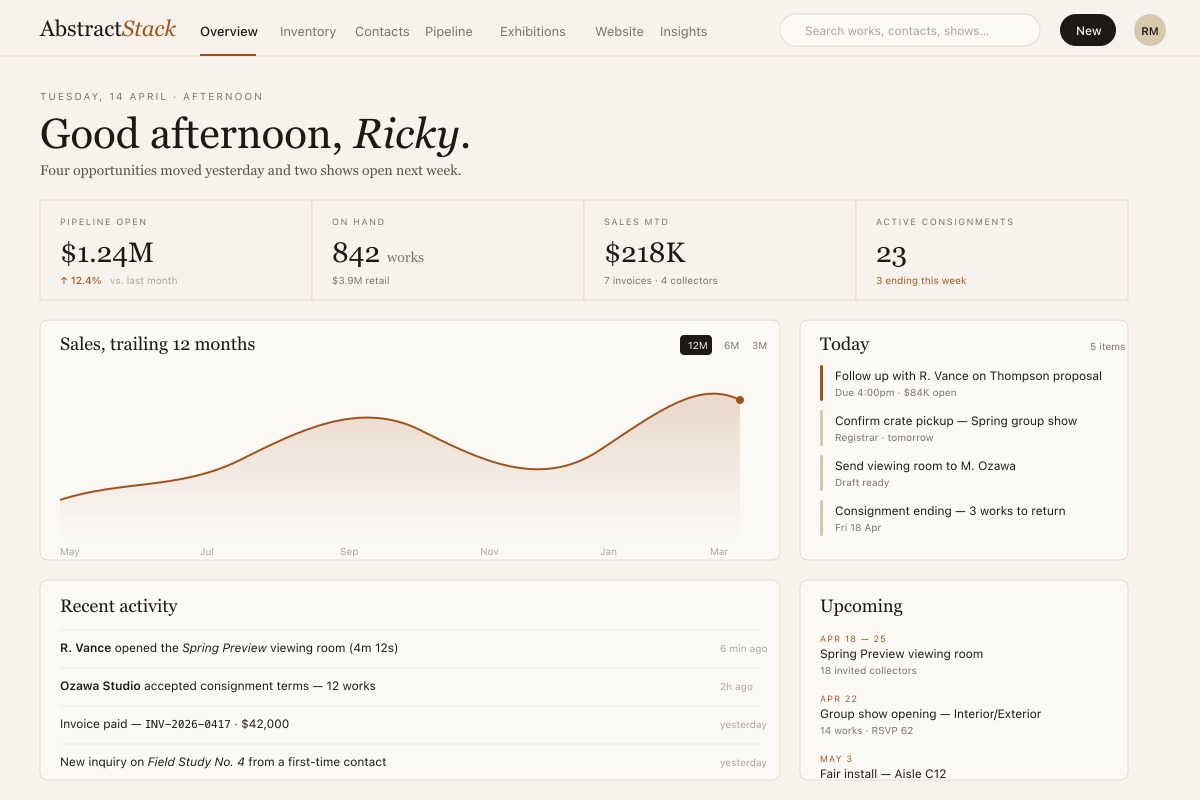Click the '6 min ago' timestamp
Viewport: 1200px width, 800px height.
coord(743,649)
